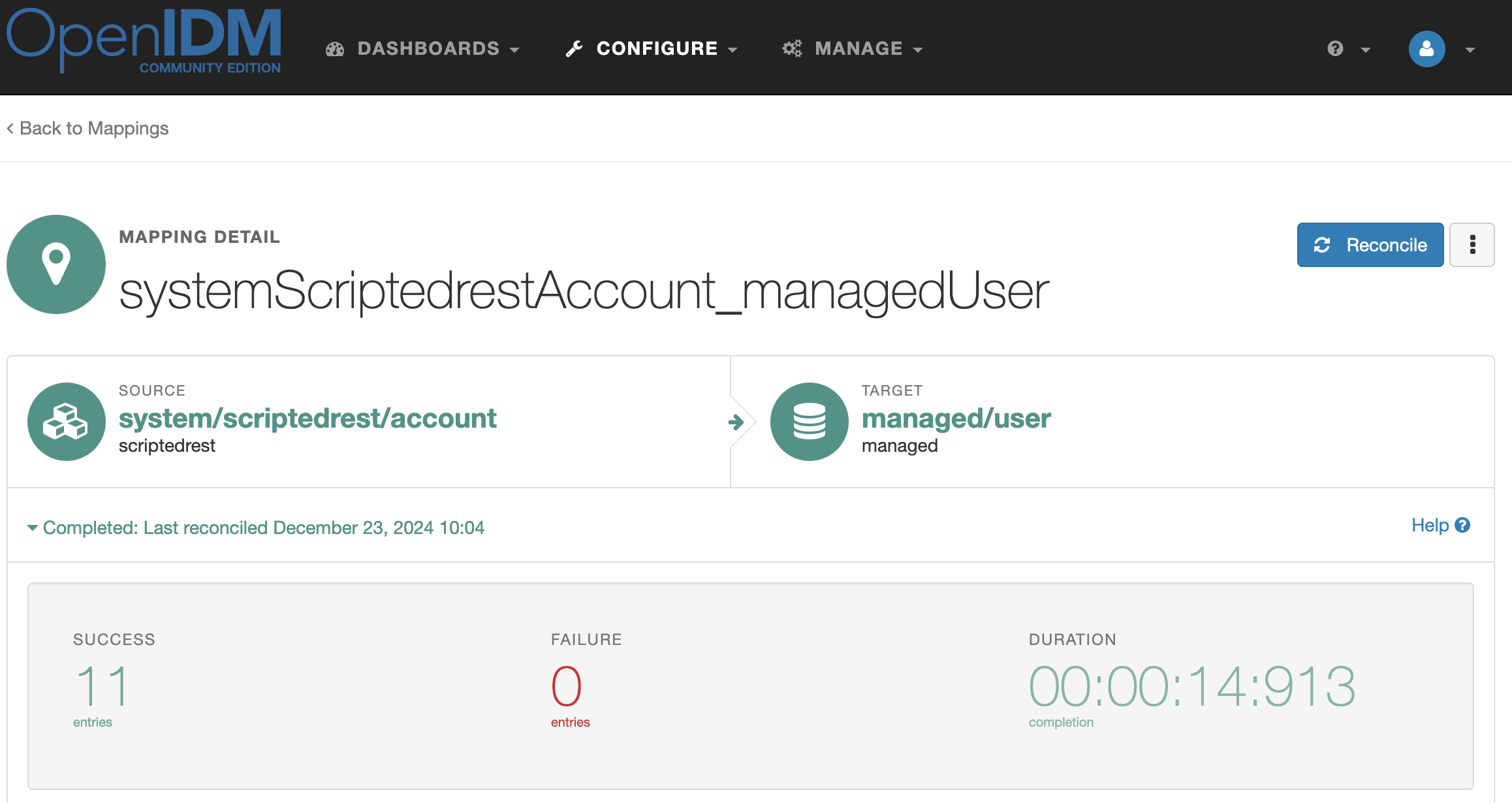Open the Configure menu
Image resolution: width=1512 pixels, height=803 pixels.
657,49
